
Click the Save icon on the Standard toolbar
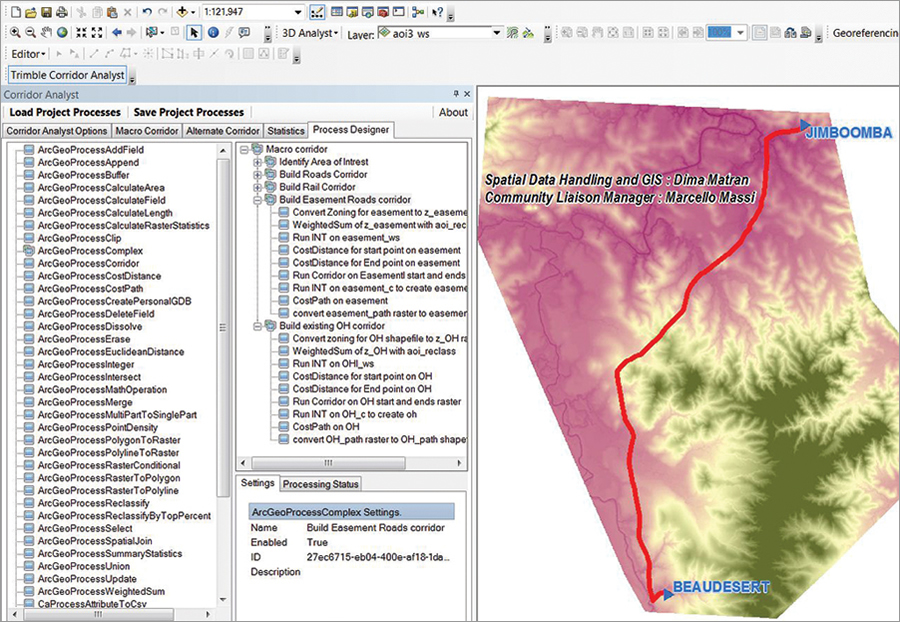(47, 12)
